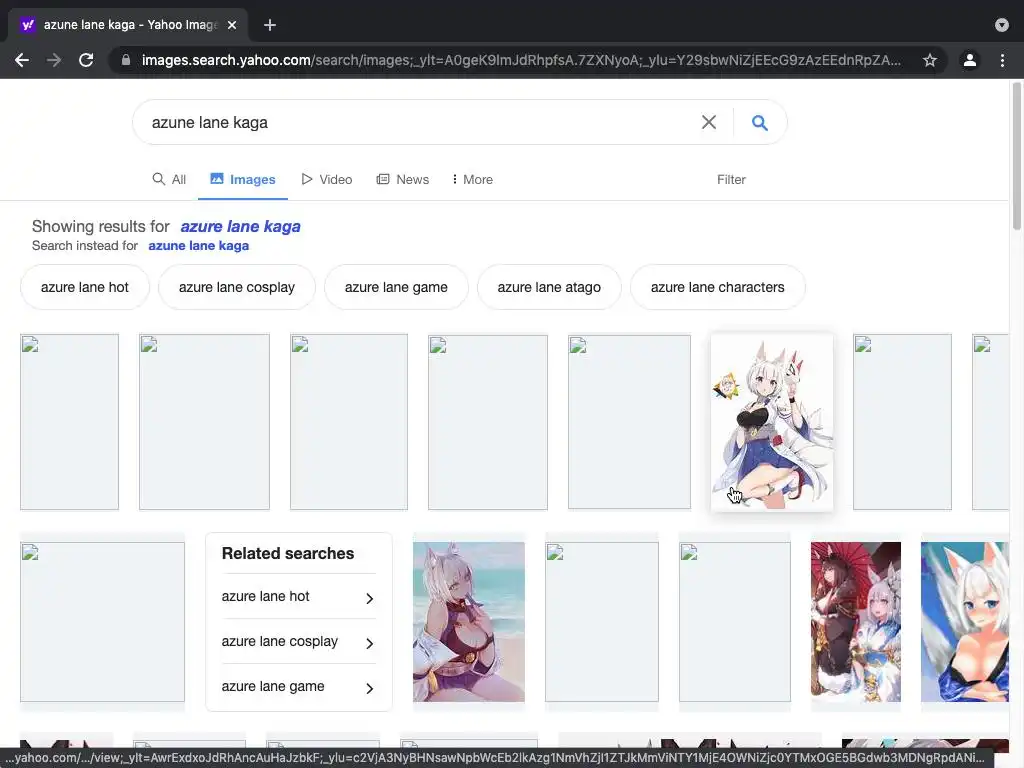The width and height of the screenshot is (1024, 768).
Task: Open new tab with plus icon
Action: pyautogui.click(x=270, y=25)
